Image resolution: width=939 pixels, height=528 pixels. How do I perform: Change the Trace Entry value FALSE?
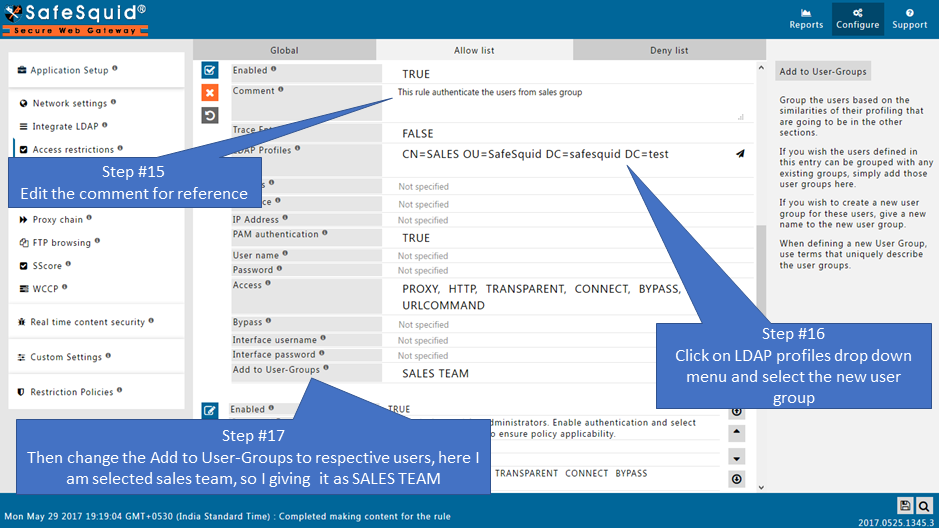(417, 133)
